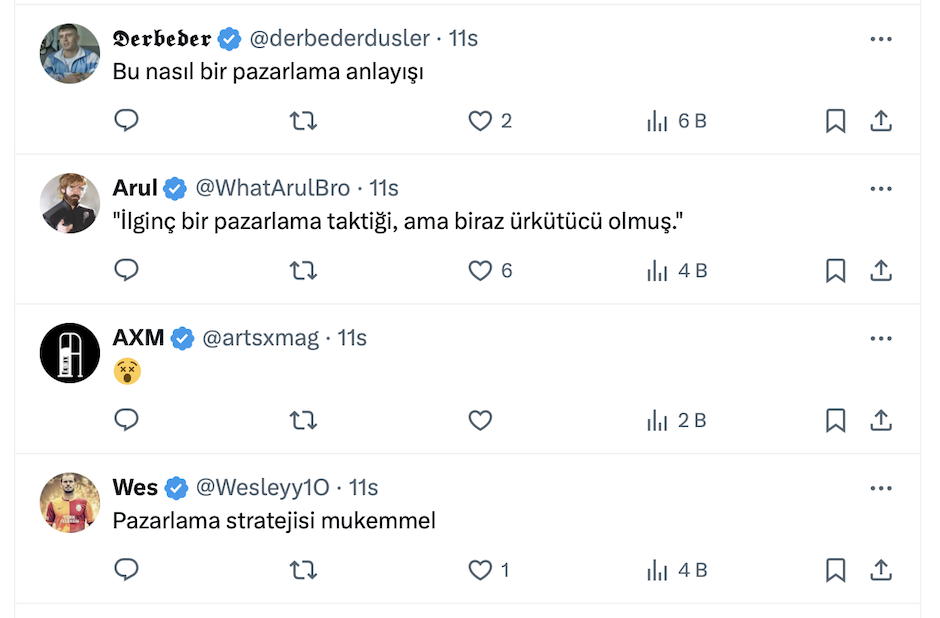Screen dimensions: 940x618
Task: Open the Arul display name
Action: [135, 188]
